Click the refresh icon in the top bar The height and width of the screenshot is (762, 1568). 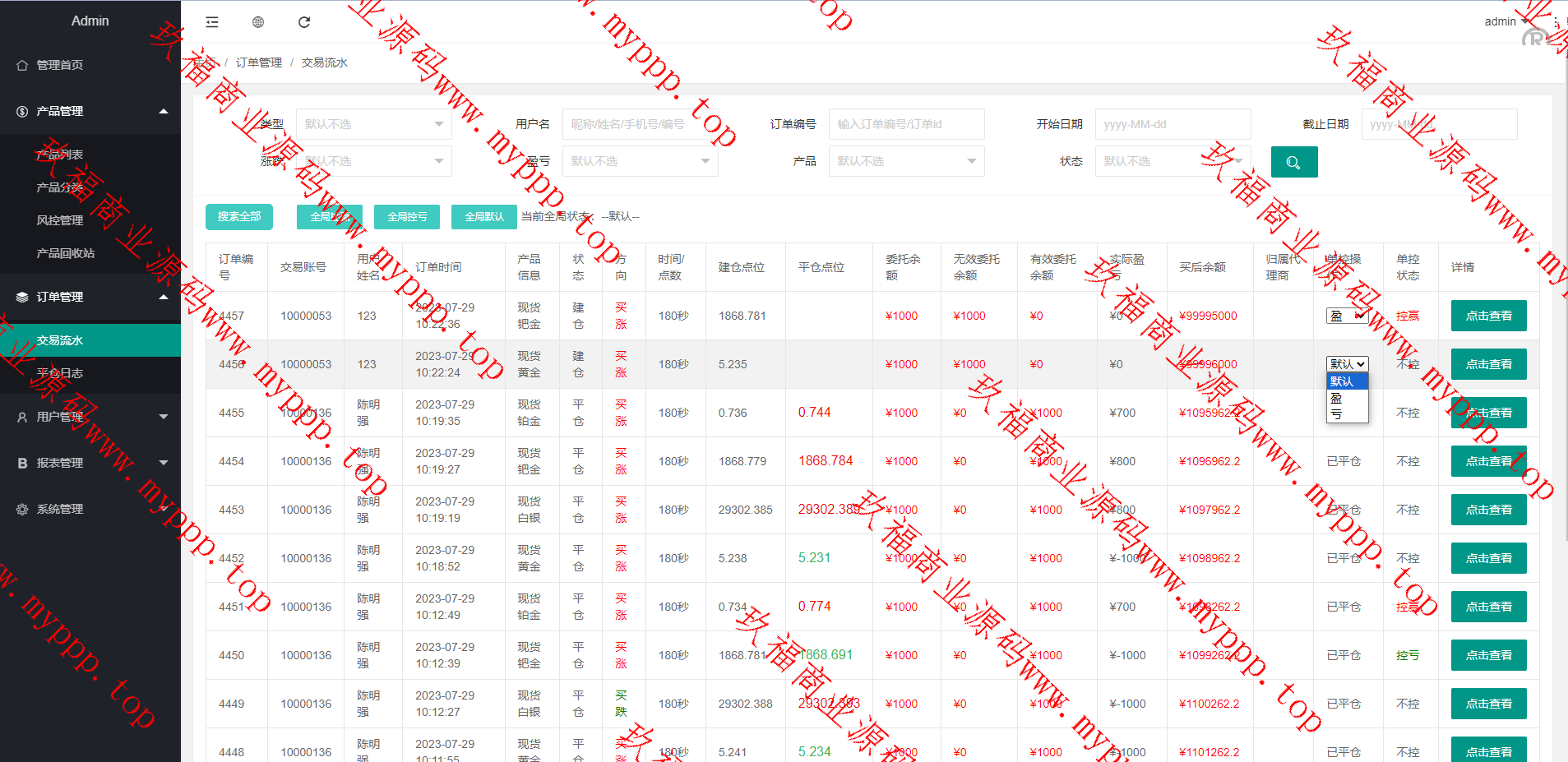(x=304, y=22)
